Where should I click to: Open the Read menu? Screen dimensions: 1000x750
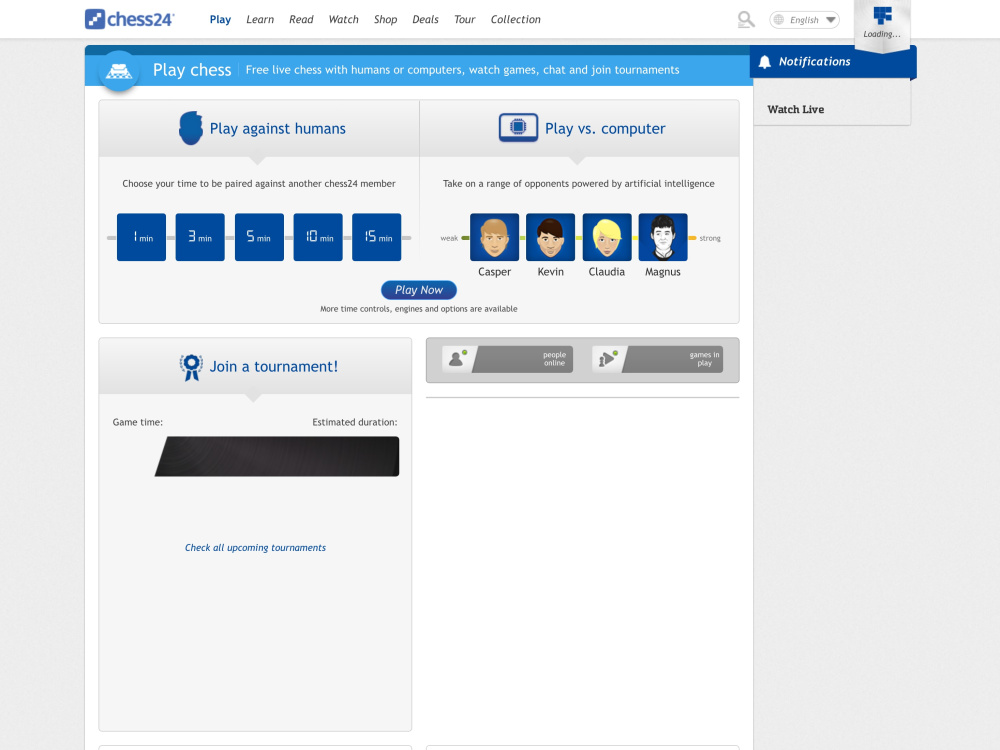[x=301, y=20]
